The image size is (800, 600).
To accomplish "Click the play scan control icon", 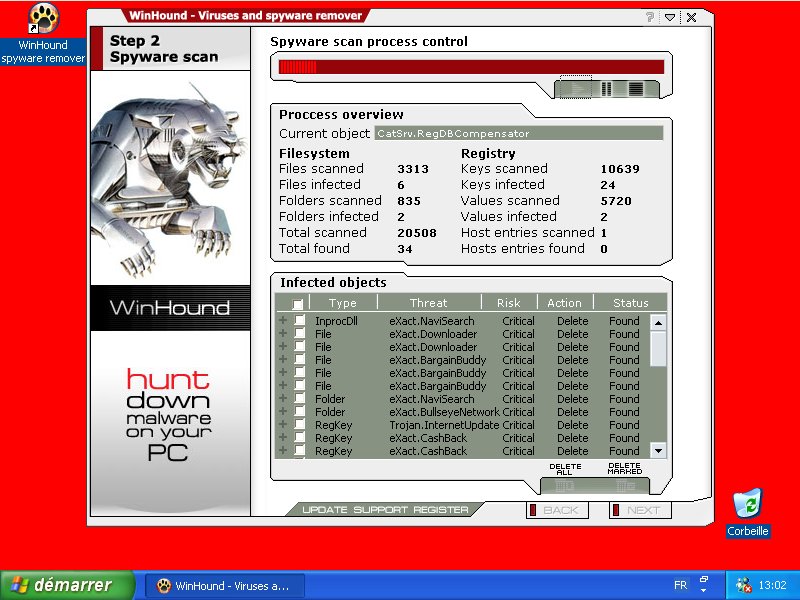I will (577, 89).
